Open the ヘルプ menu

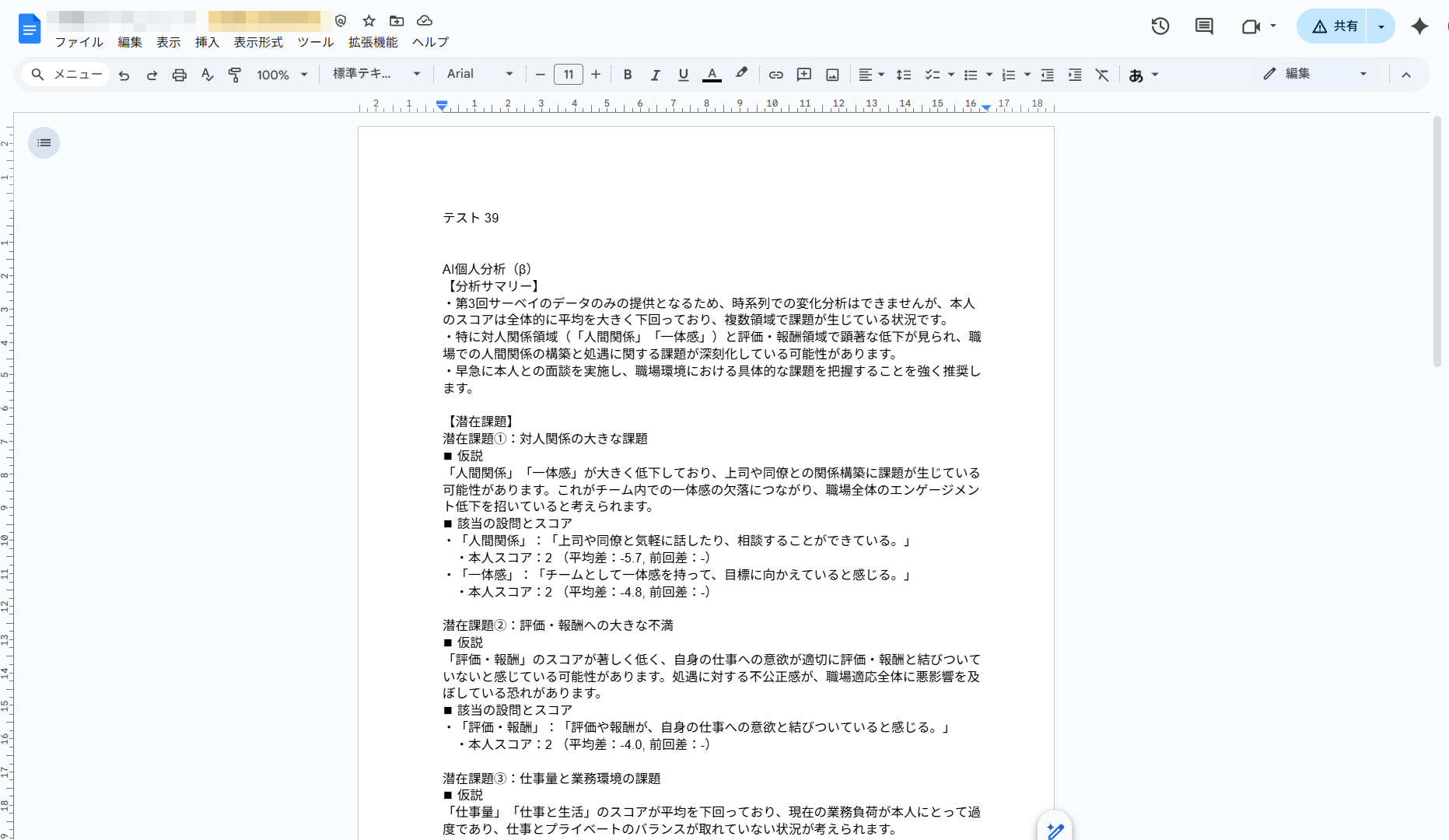430,42
